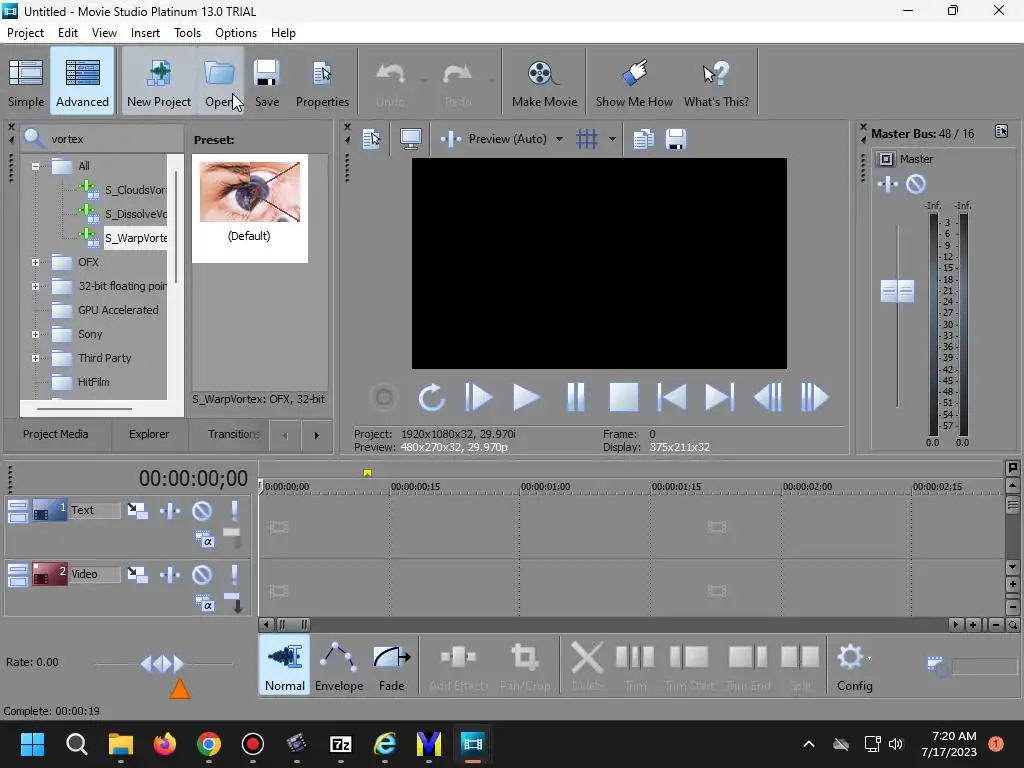The width and height of the screenshot is (1024, 768).
Task: Solo the Text track
Action: click(x=234, y=511)
